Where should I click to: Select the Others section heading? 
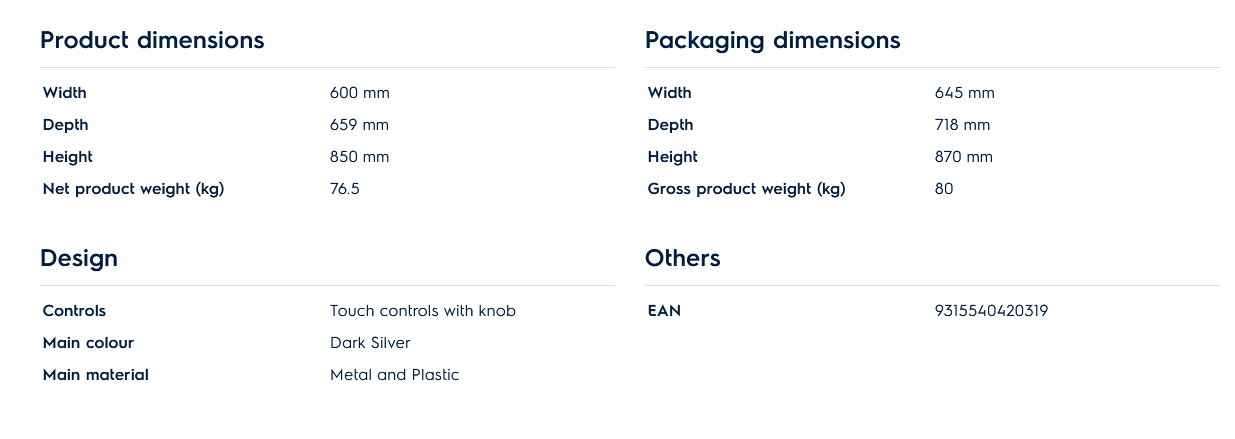682,258
